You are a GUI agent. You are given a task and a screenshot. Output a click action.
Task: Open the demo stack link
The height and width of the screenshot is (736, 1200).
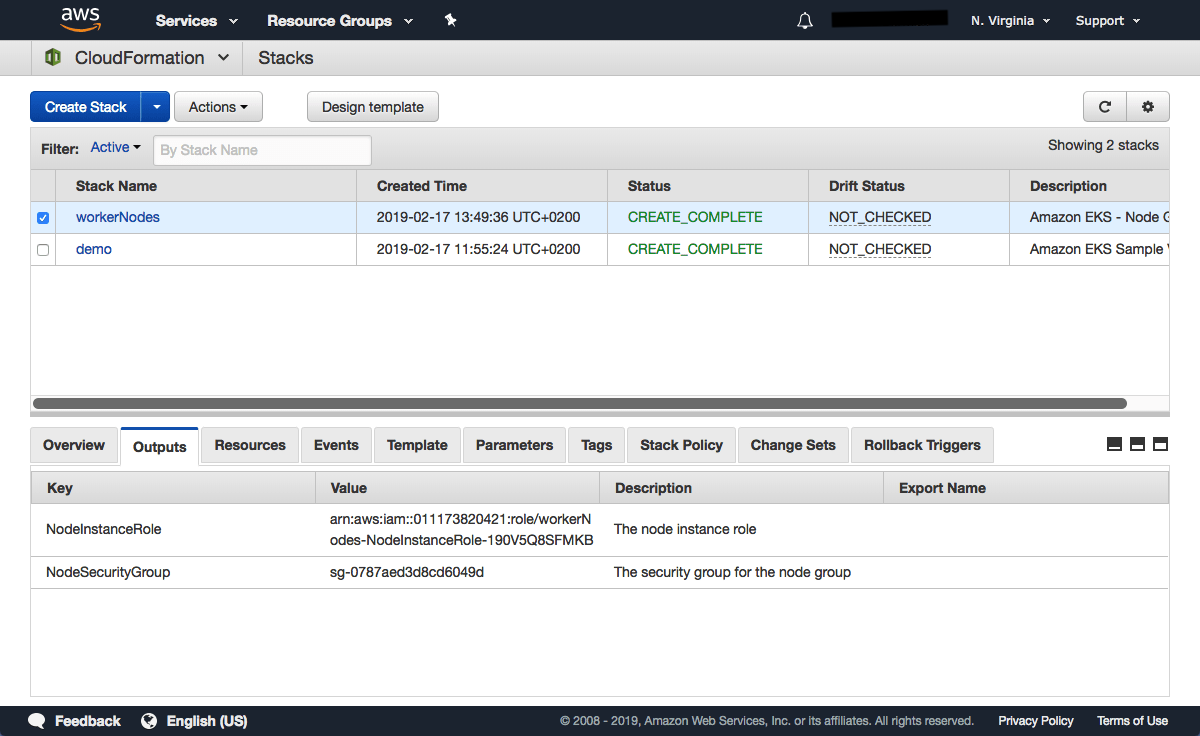point(94,249)
